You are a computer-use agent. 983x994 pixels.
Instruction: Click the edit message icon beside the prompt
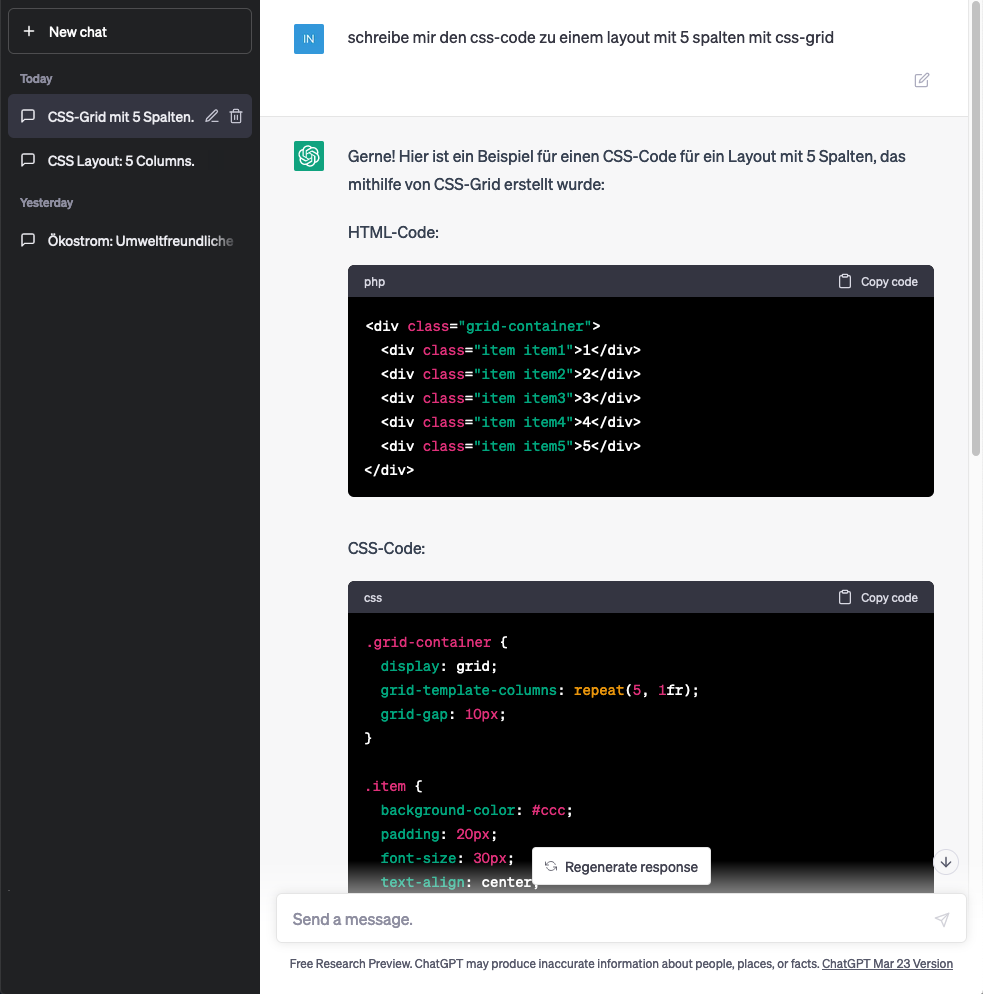[922, 80]
